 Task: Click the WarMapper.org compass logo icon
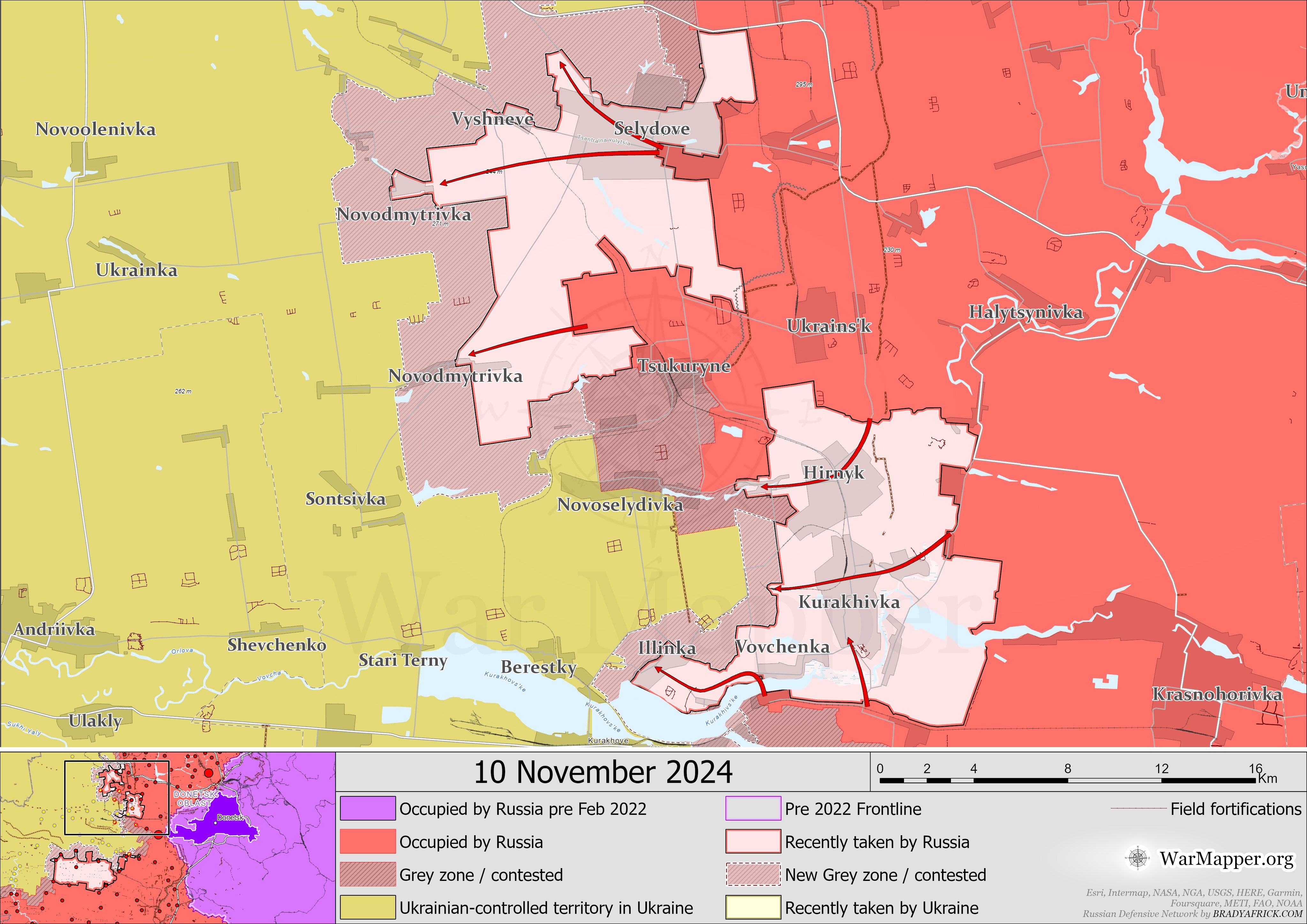click(1138, 858)
